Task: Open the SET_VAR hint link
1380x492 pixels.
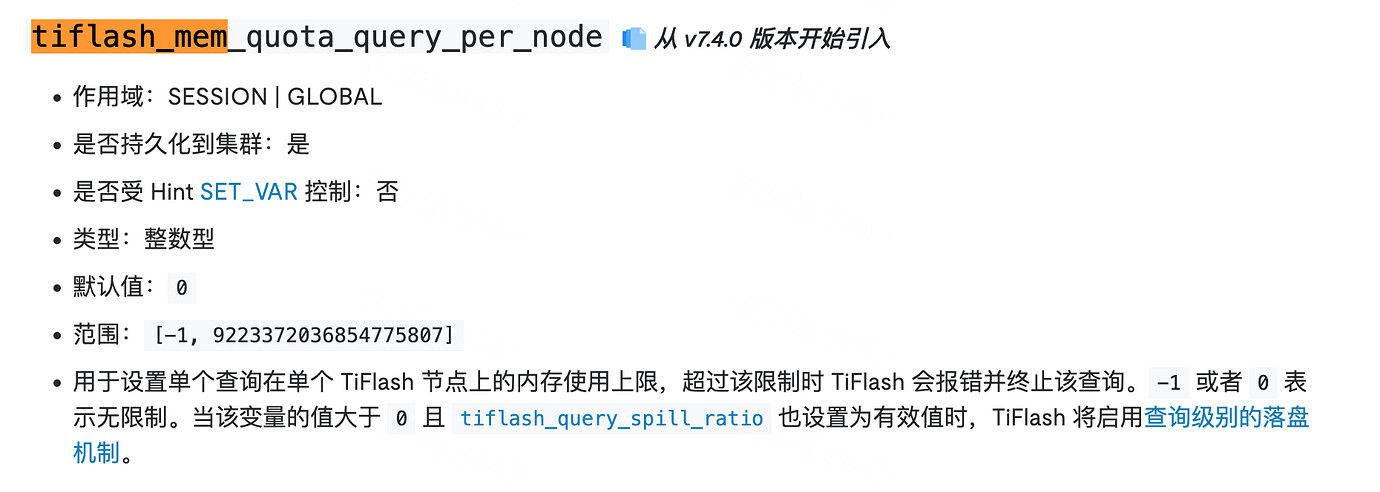Action: coord(249,192)
